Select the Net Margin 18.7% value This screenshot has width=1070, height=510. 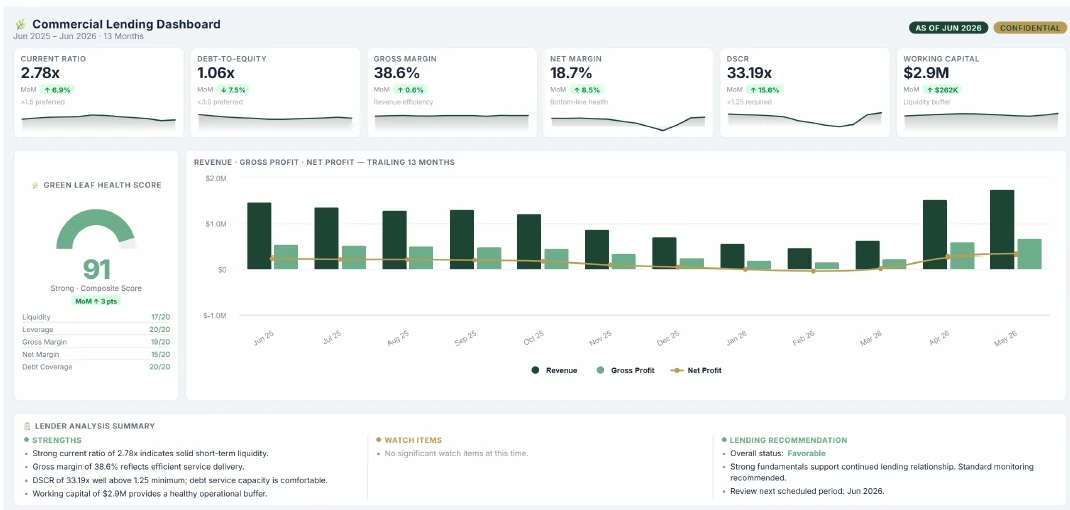(573, 73)
